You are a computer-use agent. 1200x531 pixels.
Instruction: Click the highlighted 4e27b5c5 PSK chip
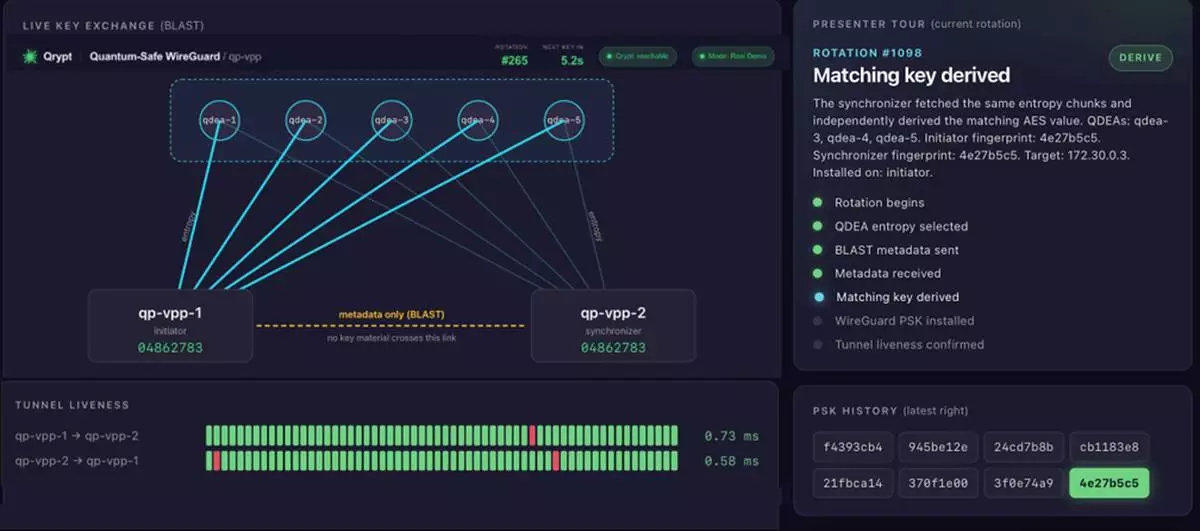(x=1110, y=483)
